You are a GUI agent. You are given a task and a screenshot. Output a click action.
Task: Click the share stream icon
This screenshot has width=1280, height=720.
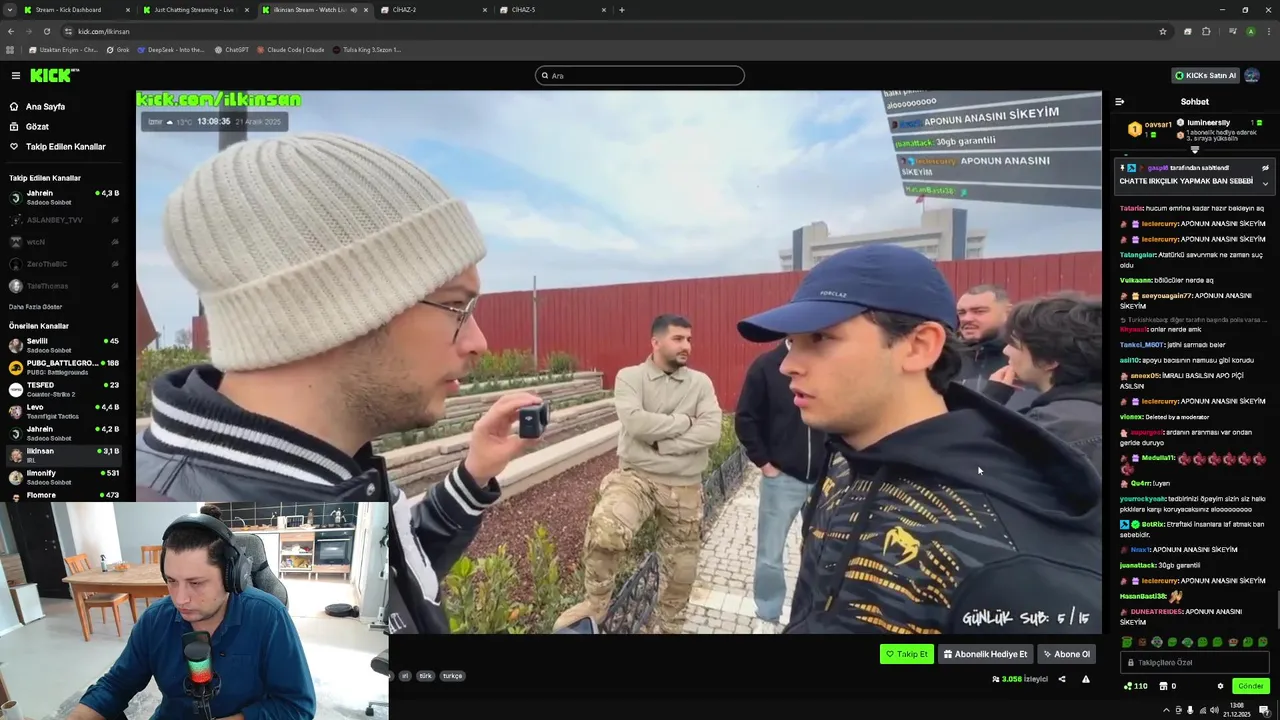click(1062, 679)
